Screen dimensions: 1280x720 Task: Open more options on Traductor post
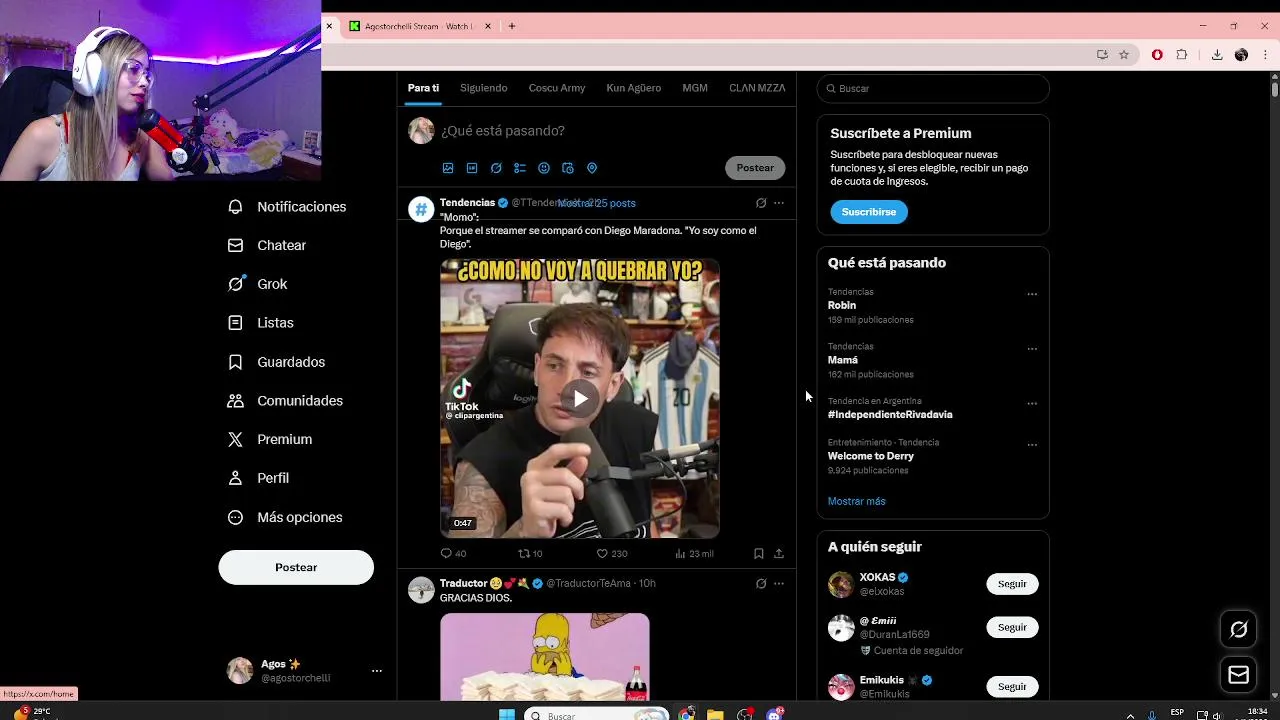click(x=779, y=584)
